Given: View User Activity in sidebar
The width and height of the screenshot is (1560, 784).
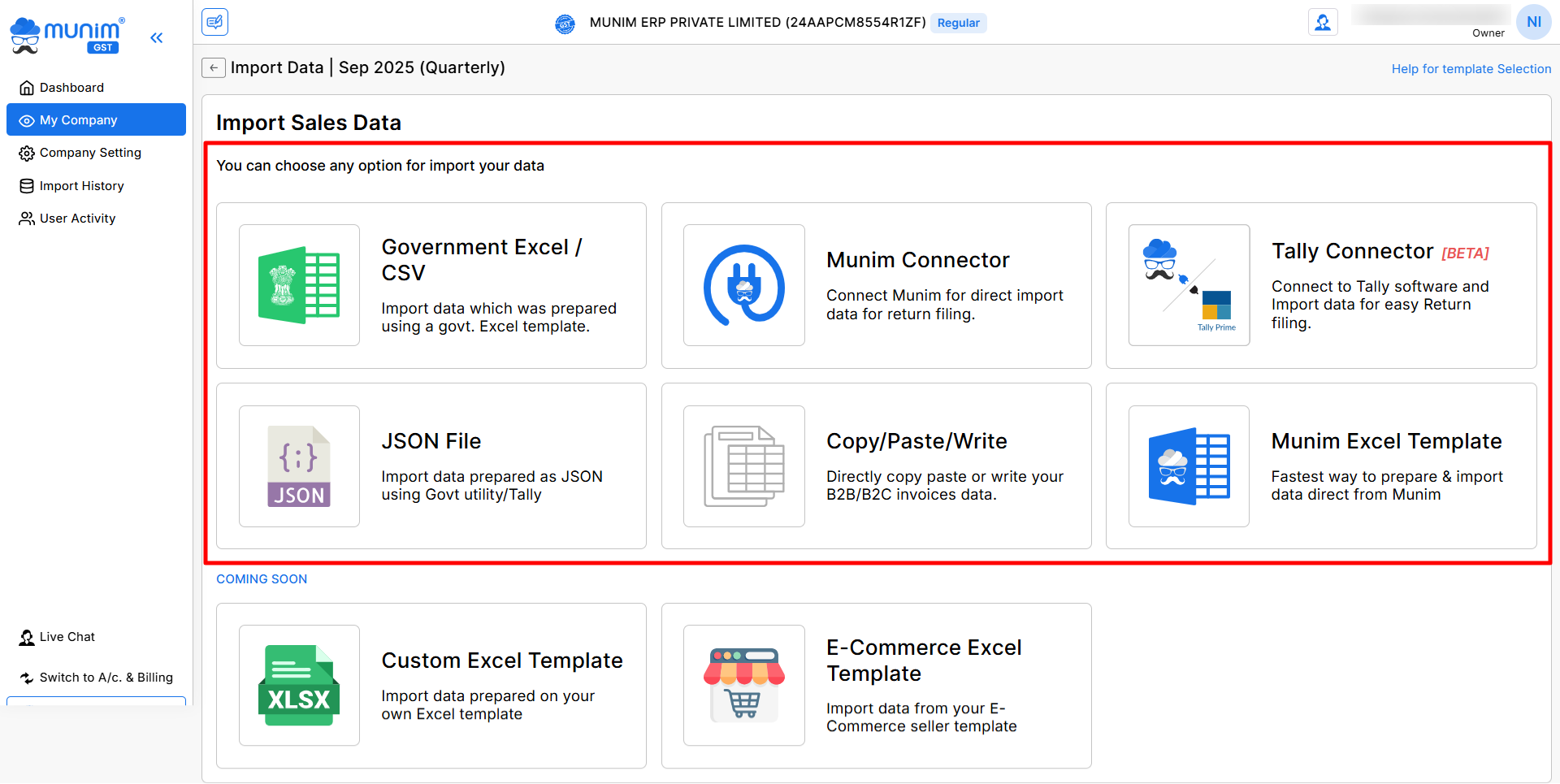Looking at the screenshot, I should tap(77, 219).
